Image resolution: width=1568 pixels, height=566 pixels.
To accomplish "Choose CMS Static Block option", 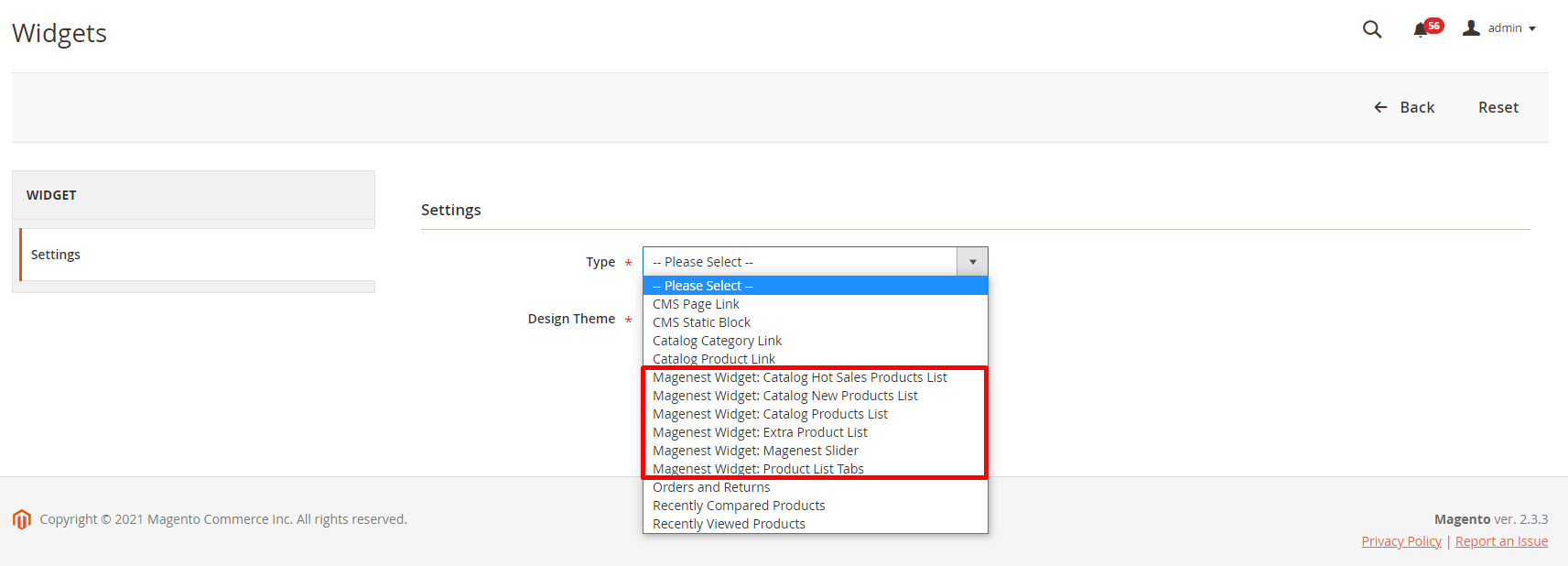I will 701,322.
